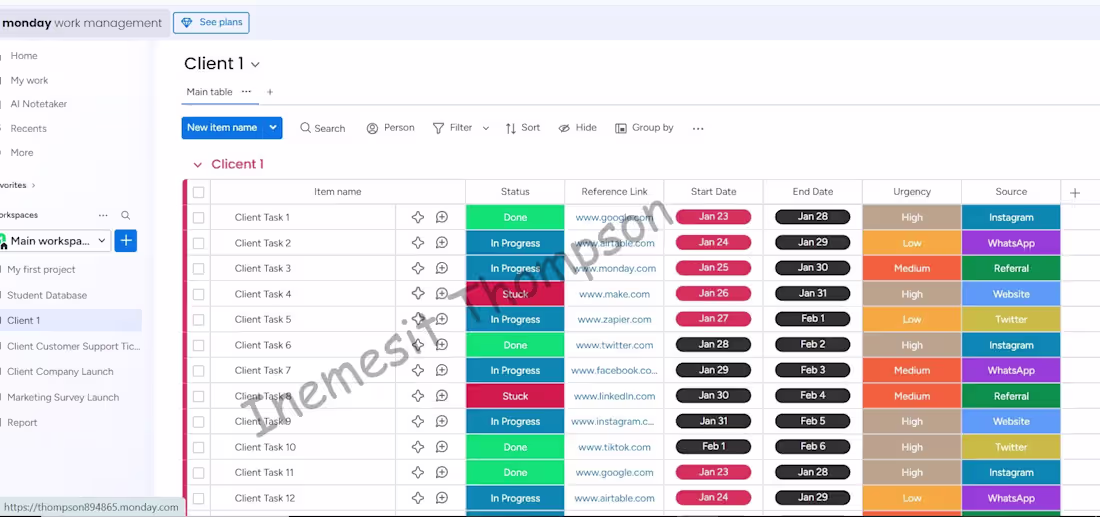Check the Client Task 1 checkbox

[199, 217]
